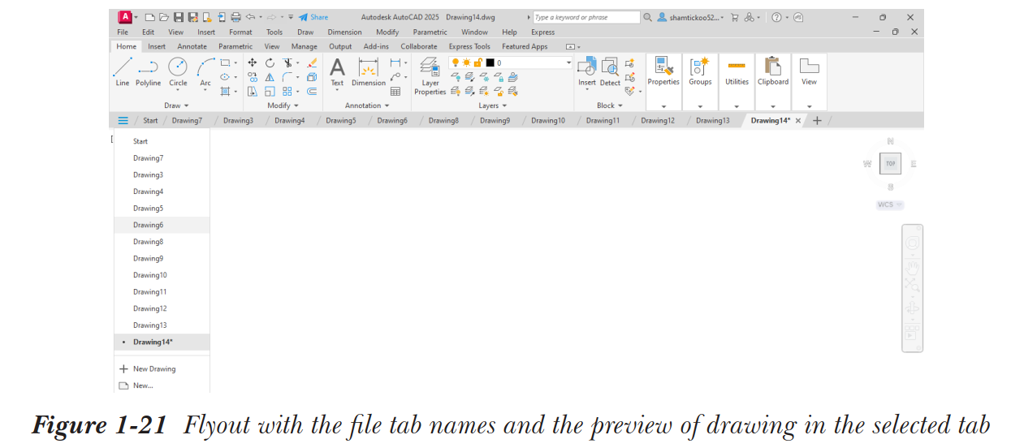Click the keyword search input field
The image size is (1024, 448).
pyautogui.click(x=586, y=18)
